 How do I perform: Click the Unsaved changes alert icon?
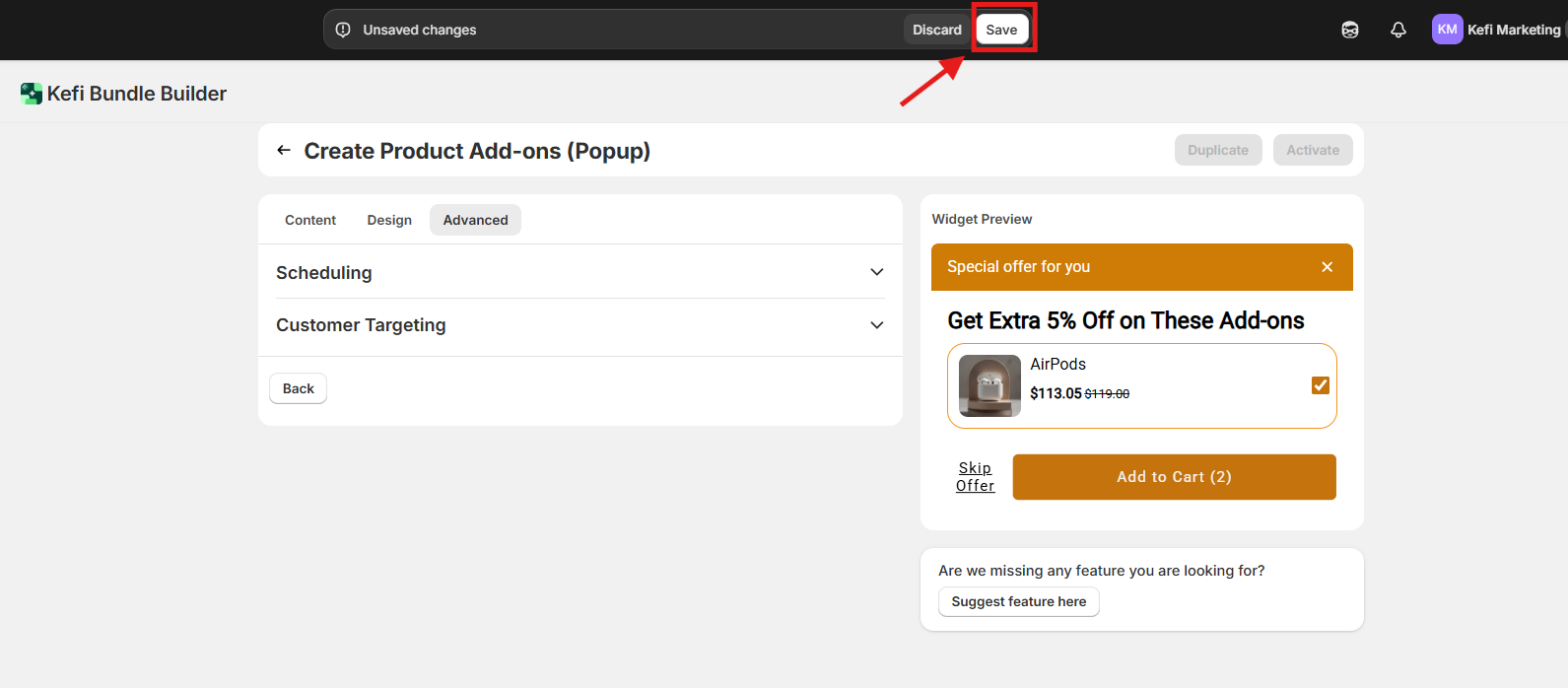tap(343, 30)
